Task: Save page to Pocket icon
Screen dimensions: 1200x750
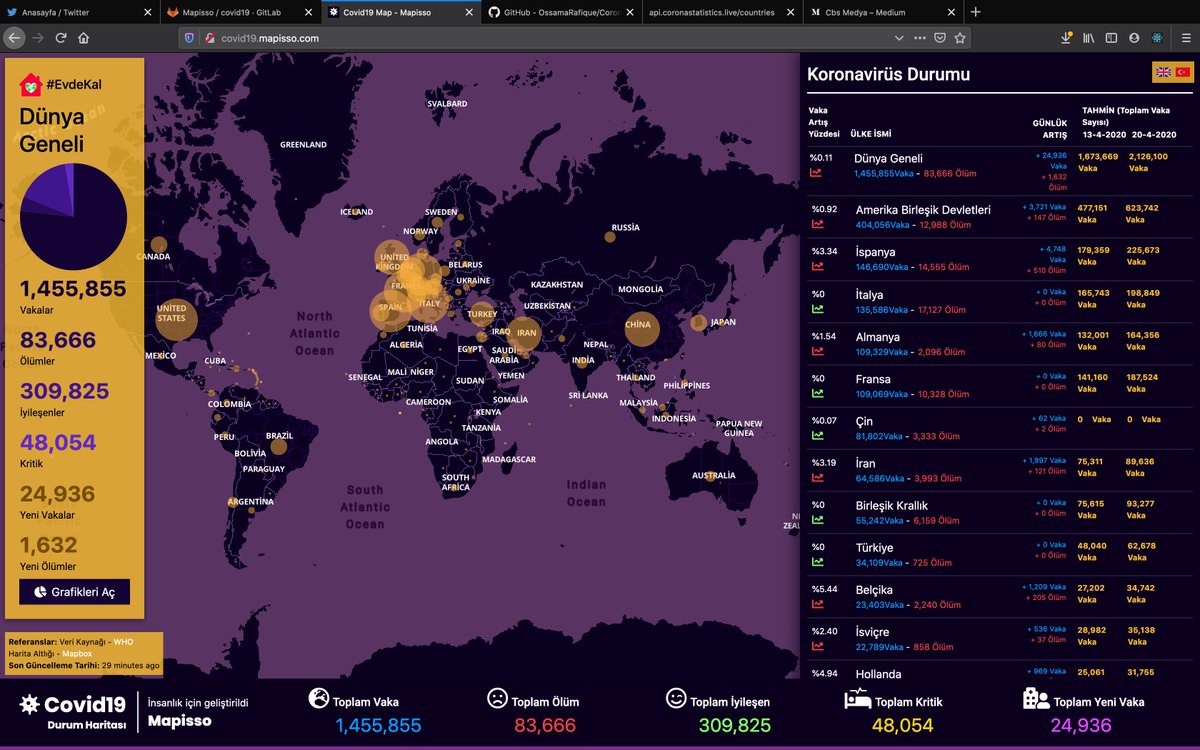Action: (x=940, y=38)
